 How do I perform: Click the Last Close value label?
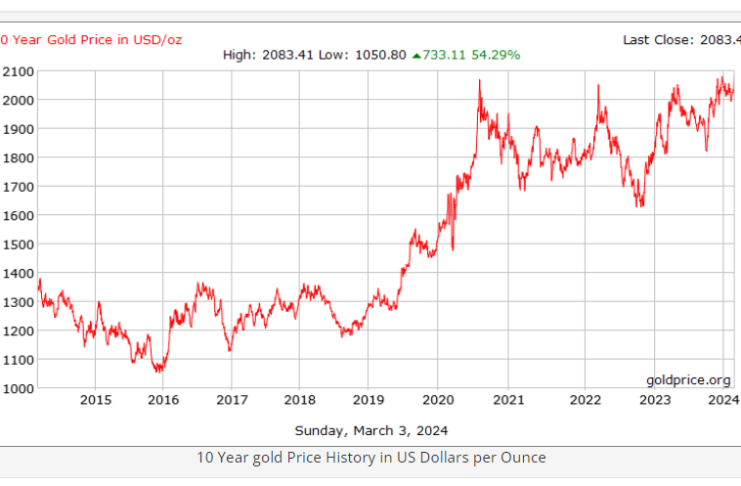coord(680,39)
